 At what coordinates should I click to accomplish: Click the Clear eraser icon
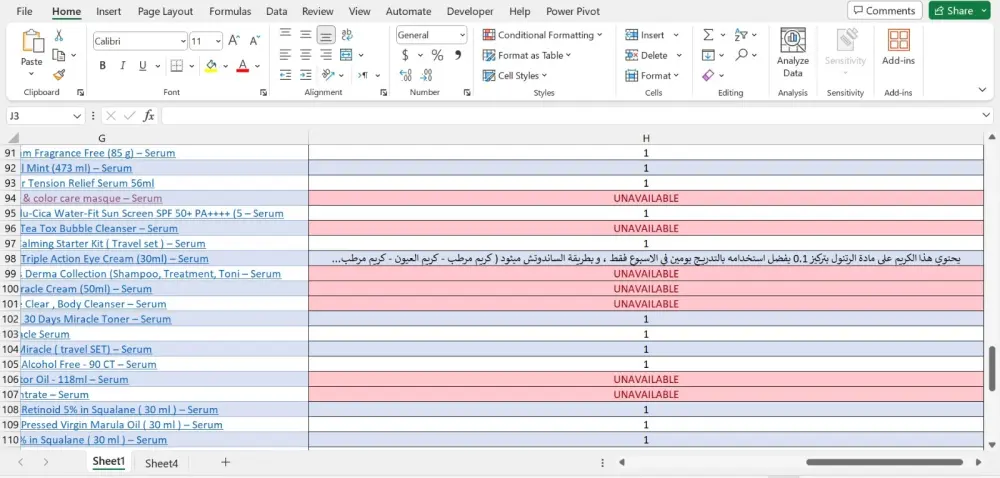(x=708, y=75)
